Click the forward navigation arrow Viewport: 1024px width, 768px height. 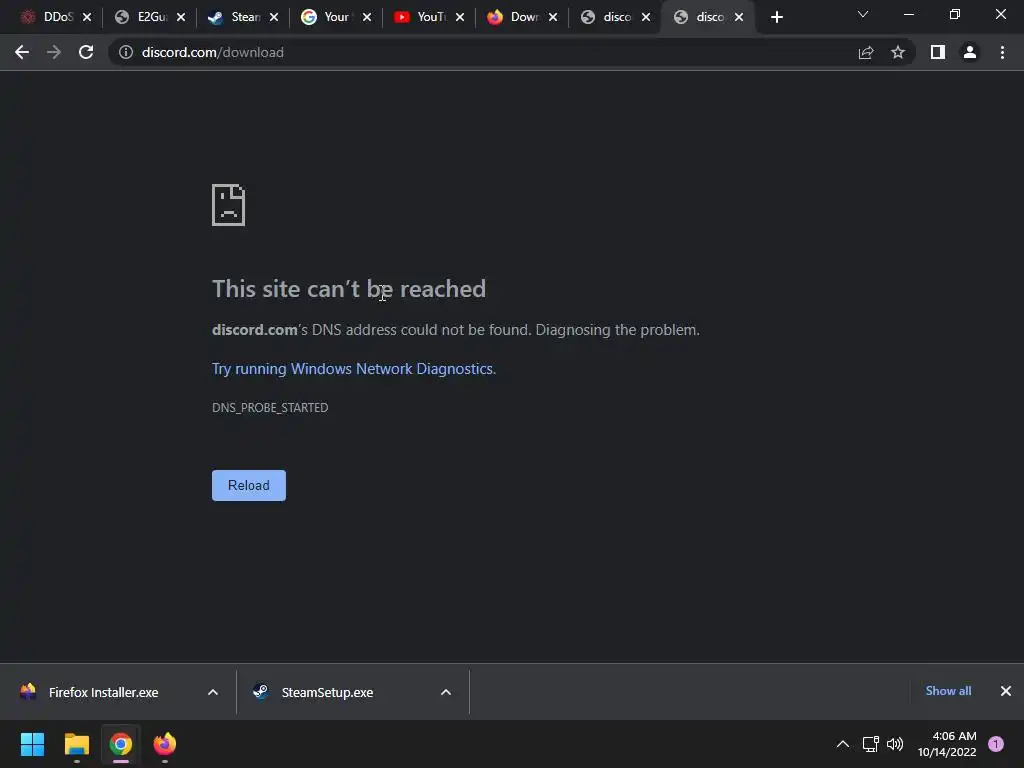click(54, 52)
